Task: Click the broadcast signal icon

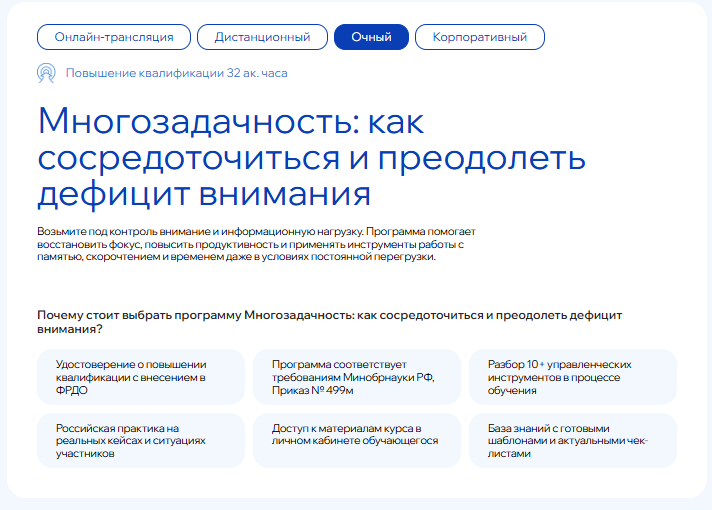Action: coord(46,73)
